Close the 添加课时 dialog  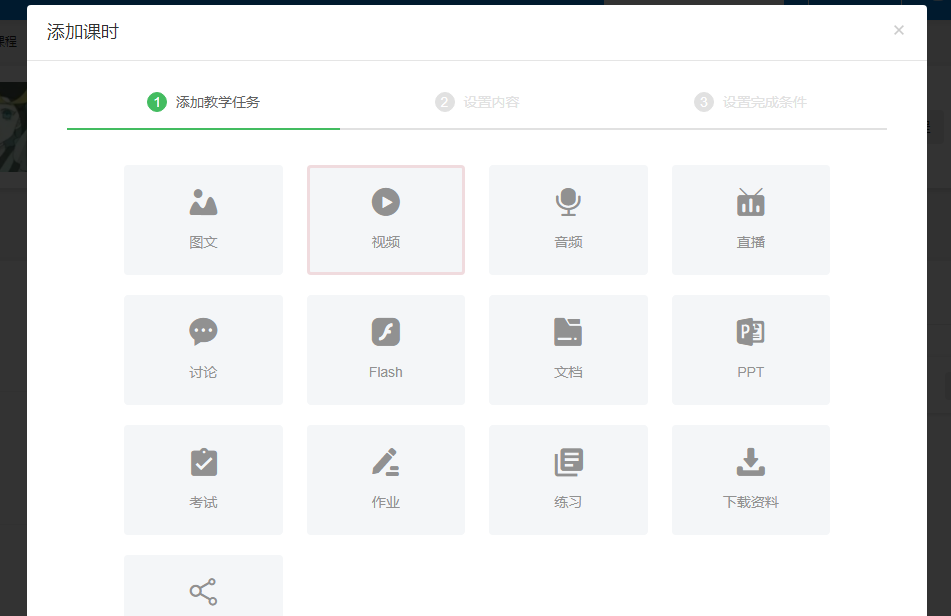coord(898,30)
